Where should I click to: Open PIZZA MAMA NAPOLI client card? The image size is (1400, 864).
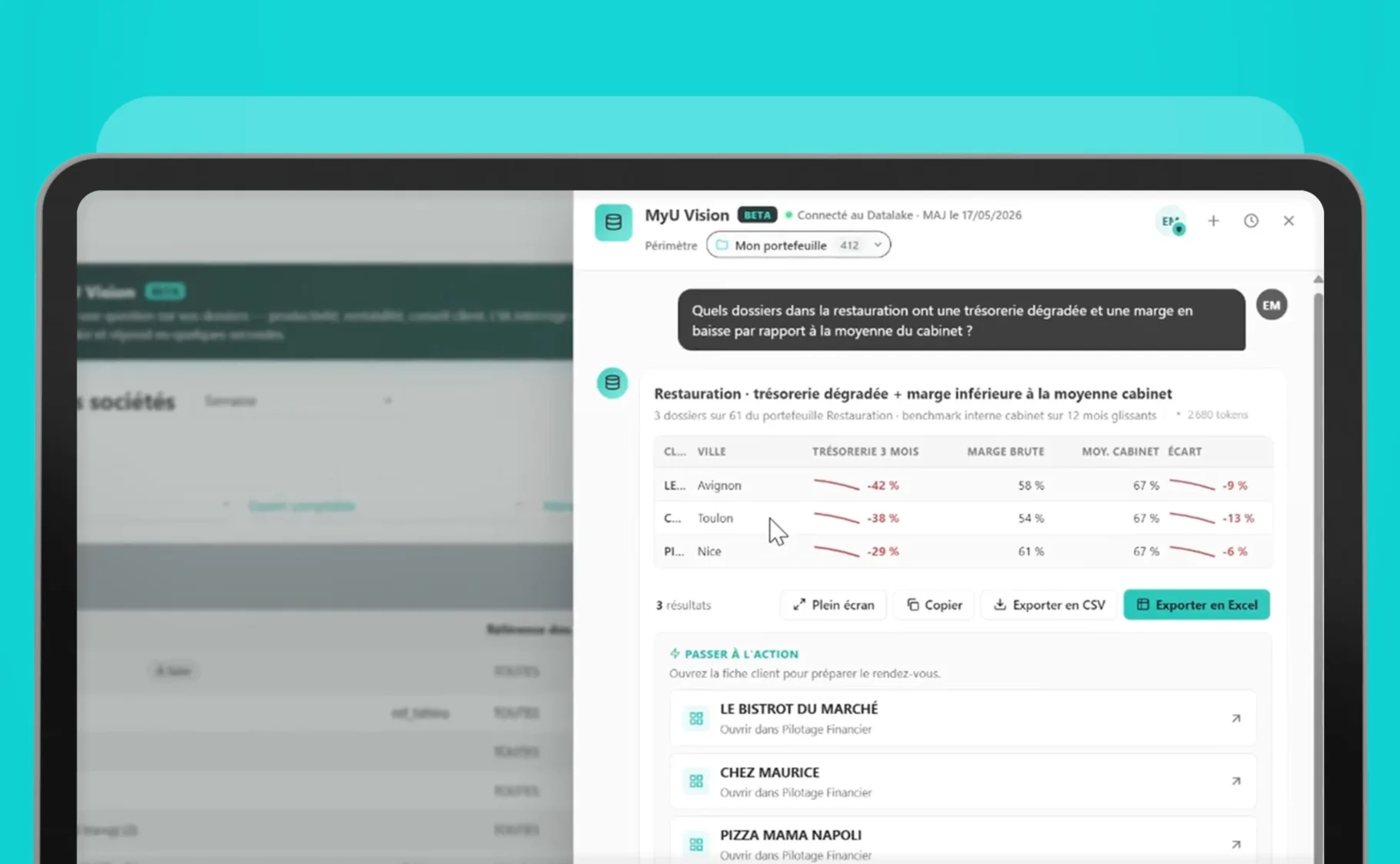pyautogui.click(x=962, y=842)
